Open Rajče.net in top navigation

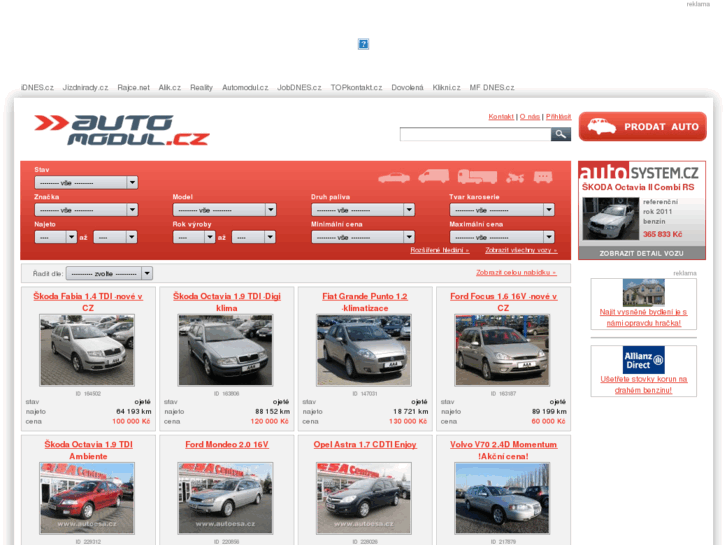[x=134, y=87]
